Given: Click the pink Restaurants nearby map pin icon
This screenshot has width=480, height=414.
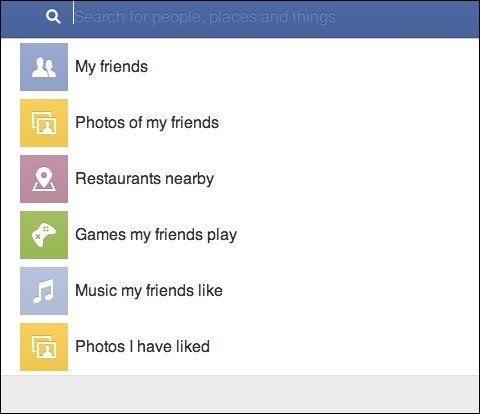Looking at the screenshot, I should click(x=44, y=179).
